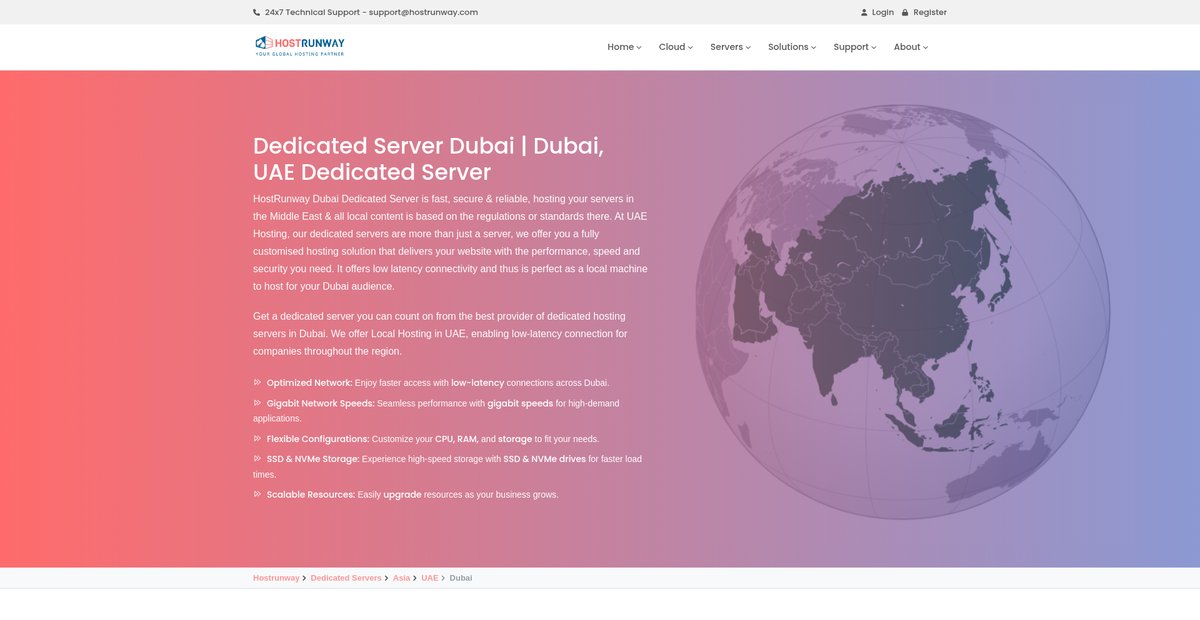The width and height of the screenshot is (1200, 620).
Task: Expand the chevron next to Servers
Action: [x=748, y=48]
